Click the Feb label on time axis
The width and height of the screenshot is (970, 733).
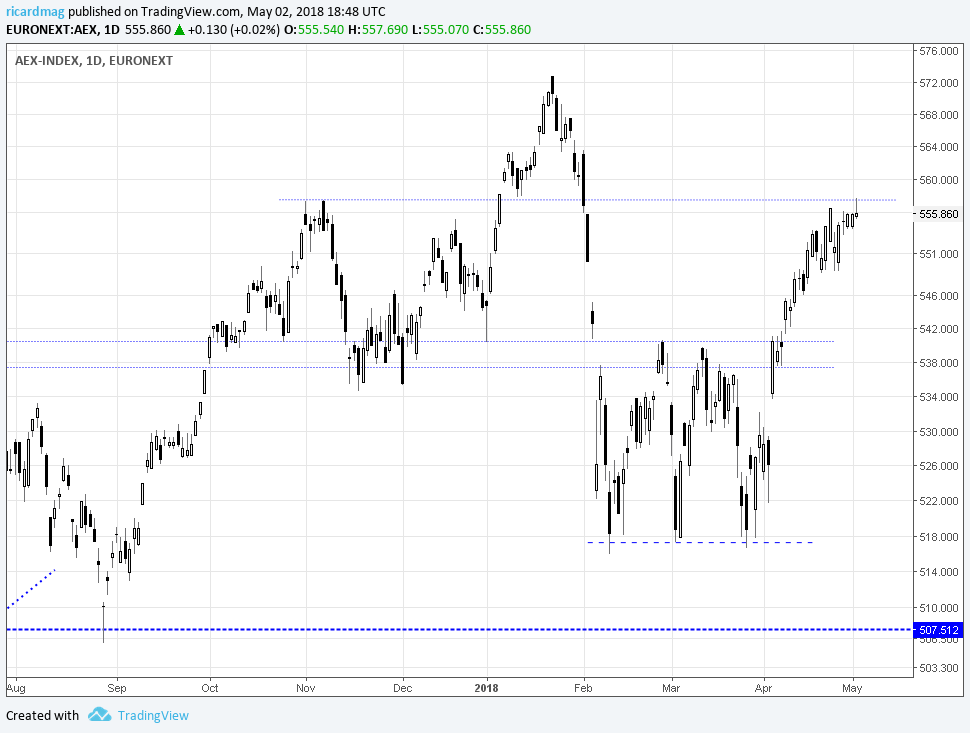pyautogui.click(x=583, y=688)
